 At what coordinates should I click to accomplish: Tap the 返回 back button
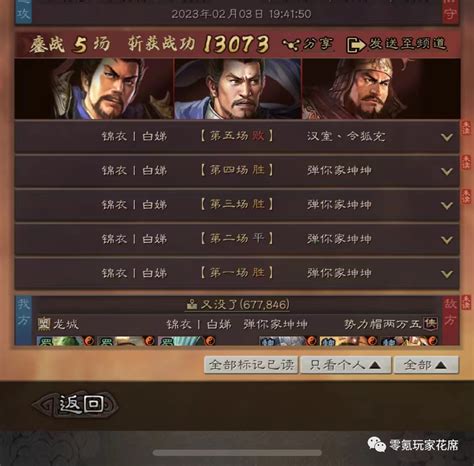click(76, 404)
